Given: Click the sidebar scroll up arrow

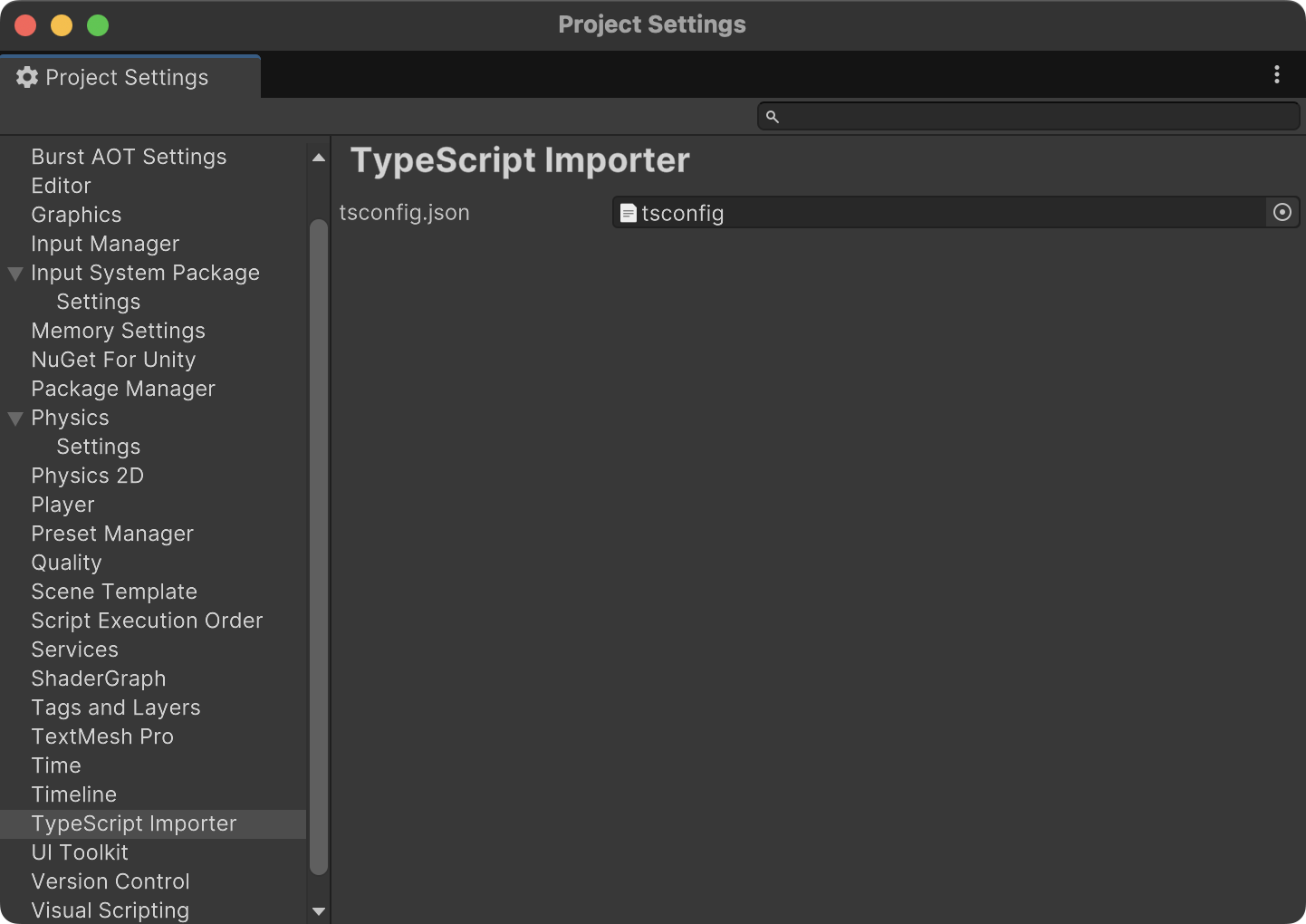Looking at the screenshot, I should pyautogui.click(x=318, y=158).
